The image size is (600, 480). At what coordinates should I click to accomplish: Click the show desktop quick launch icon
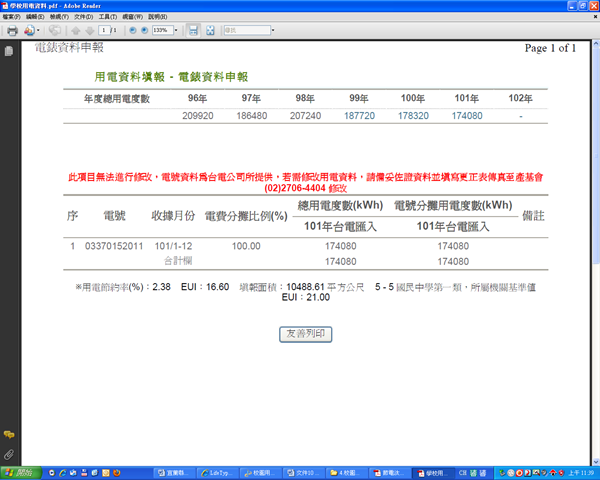pos(95,473)
